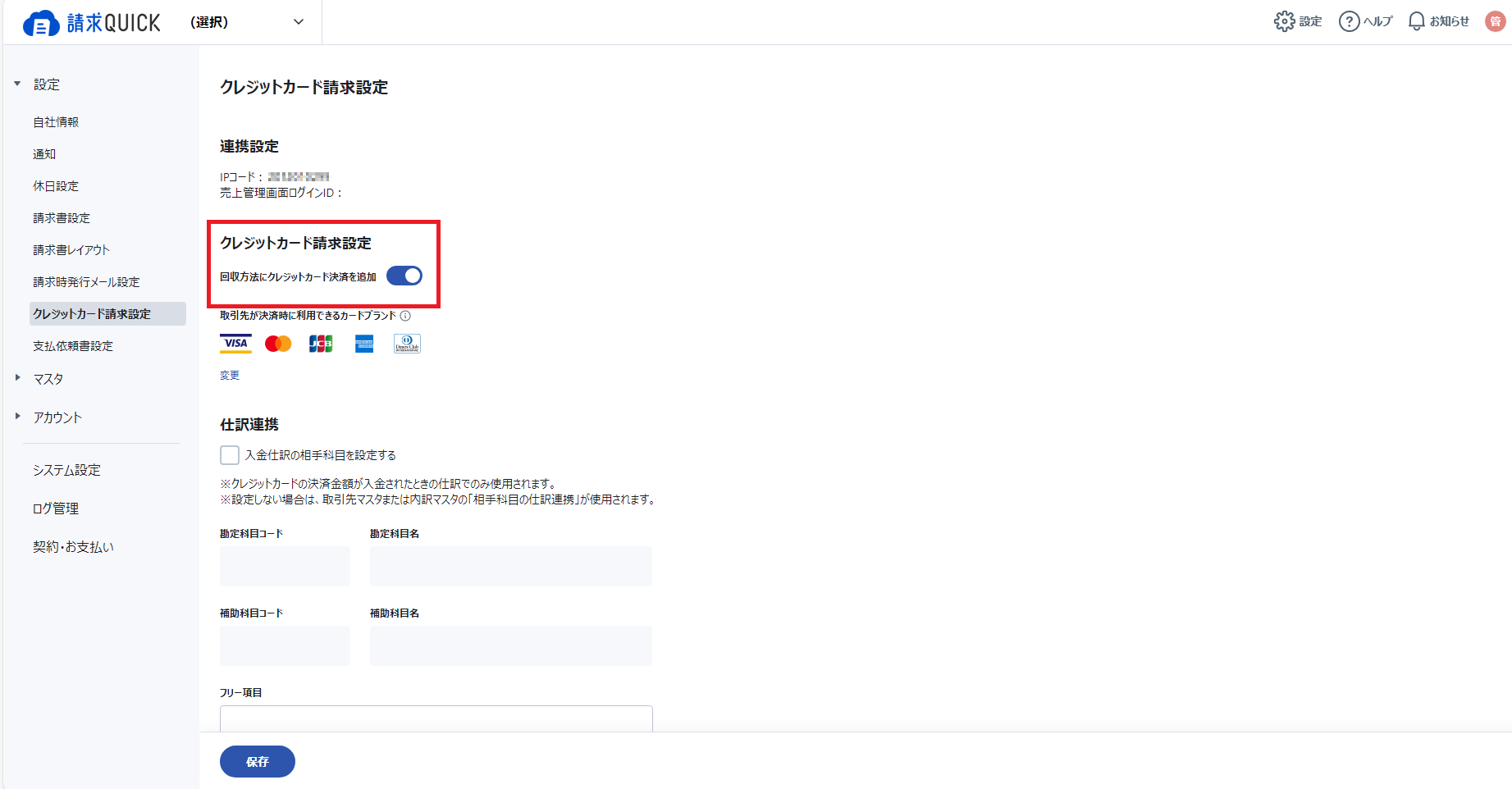The width and height of the screenshot is (1512, 789).
Task: Click the 仕訳連携 heading
Action: (x=249, y=425)
